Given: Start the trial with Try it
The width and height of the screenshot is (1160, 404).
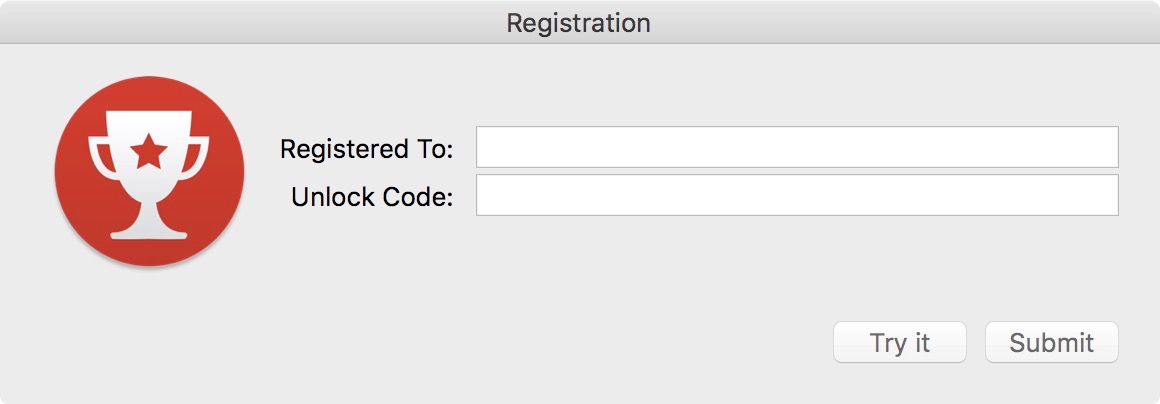Looking at the screenshot, I should pyautogui.click(x=900, y=343).
